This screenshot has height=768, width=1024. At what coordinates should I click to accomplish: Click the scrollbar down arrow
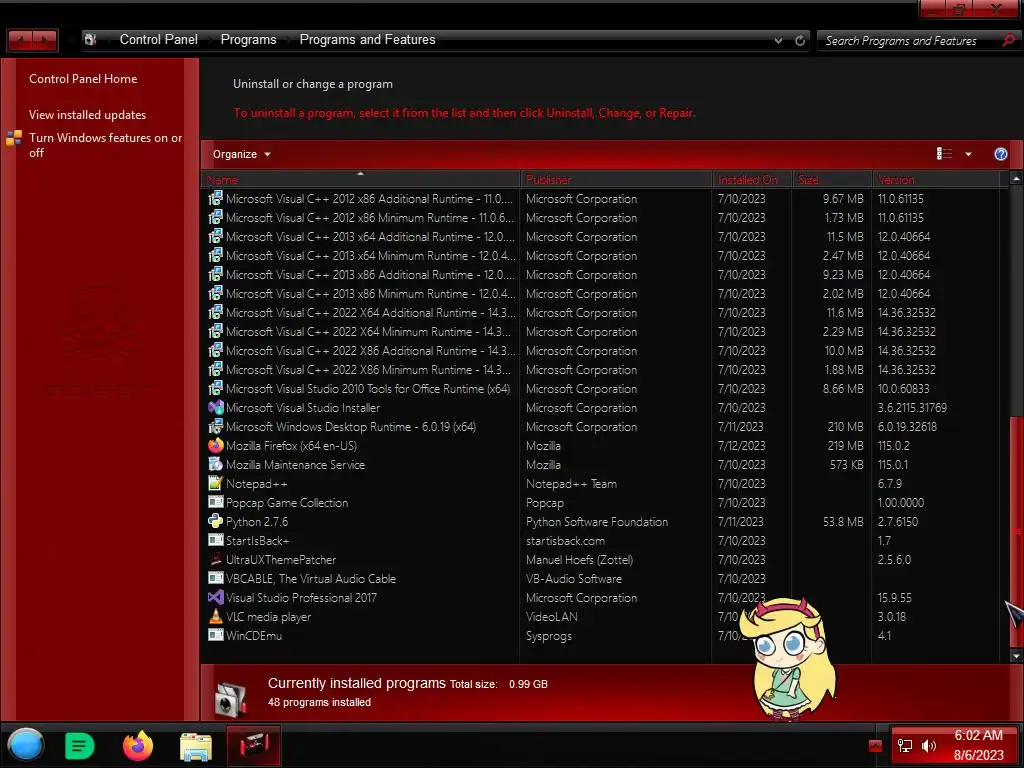tap(1016, 655)
